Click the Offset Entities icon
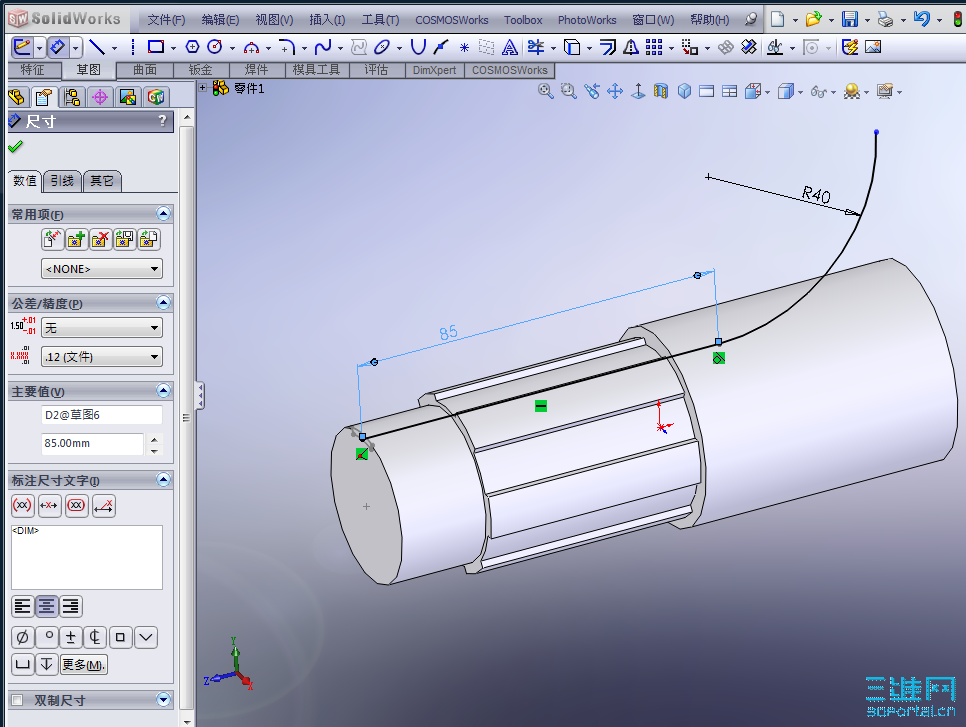966x727 pixels. (x=608, y=47)
